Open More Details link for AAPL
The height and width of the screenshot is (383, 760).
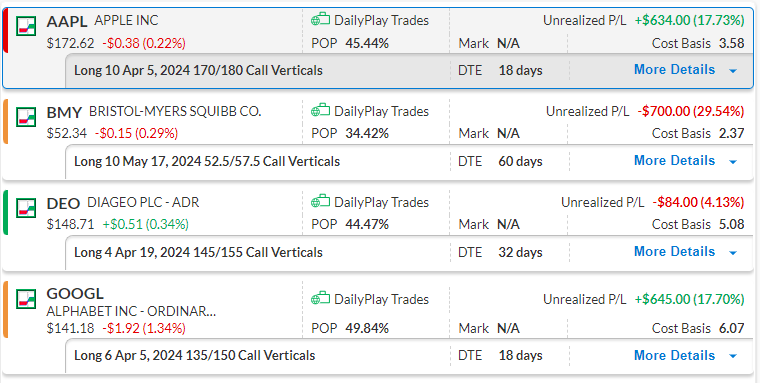tap(674, 70)
